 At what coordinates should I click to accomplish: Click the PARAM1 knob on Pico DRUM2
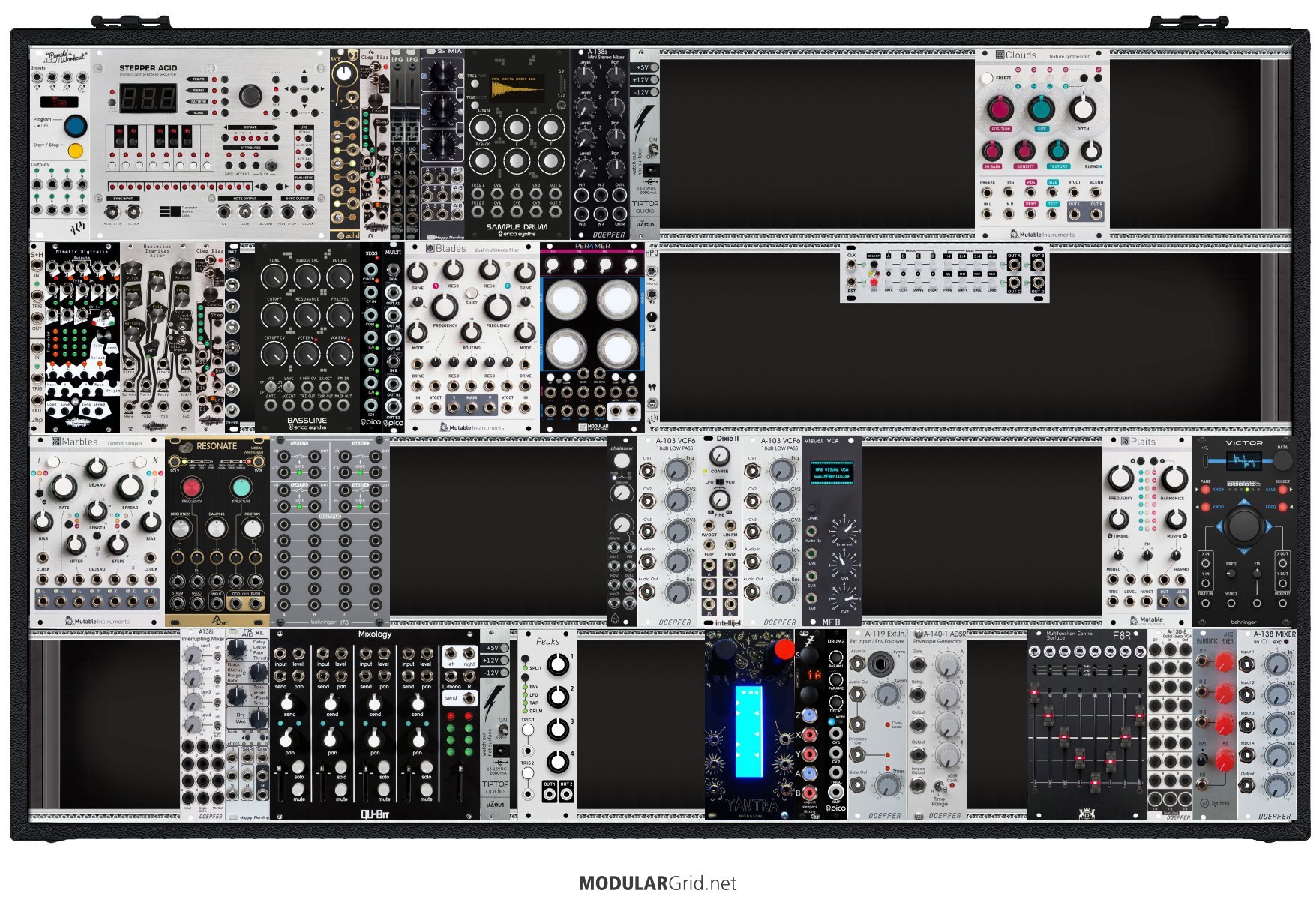point(835,658)
